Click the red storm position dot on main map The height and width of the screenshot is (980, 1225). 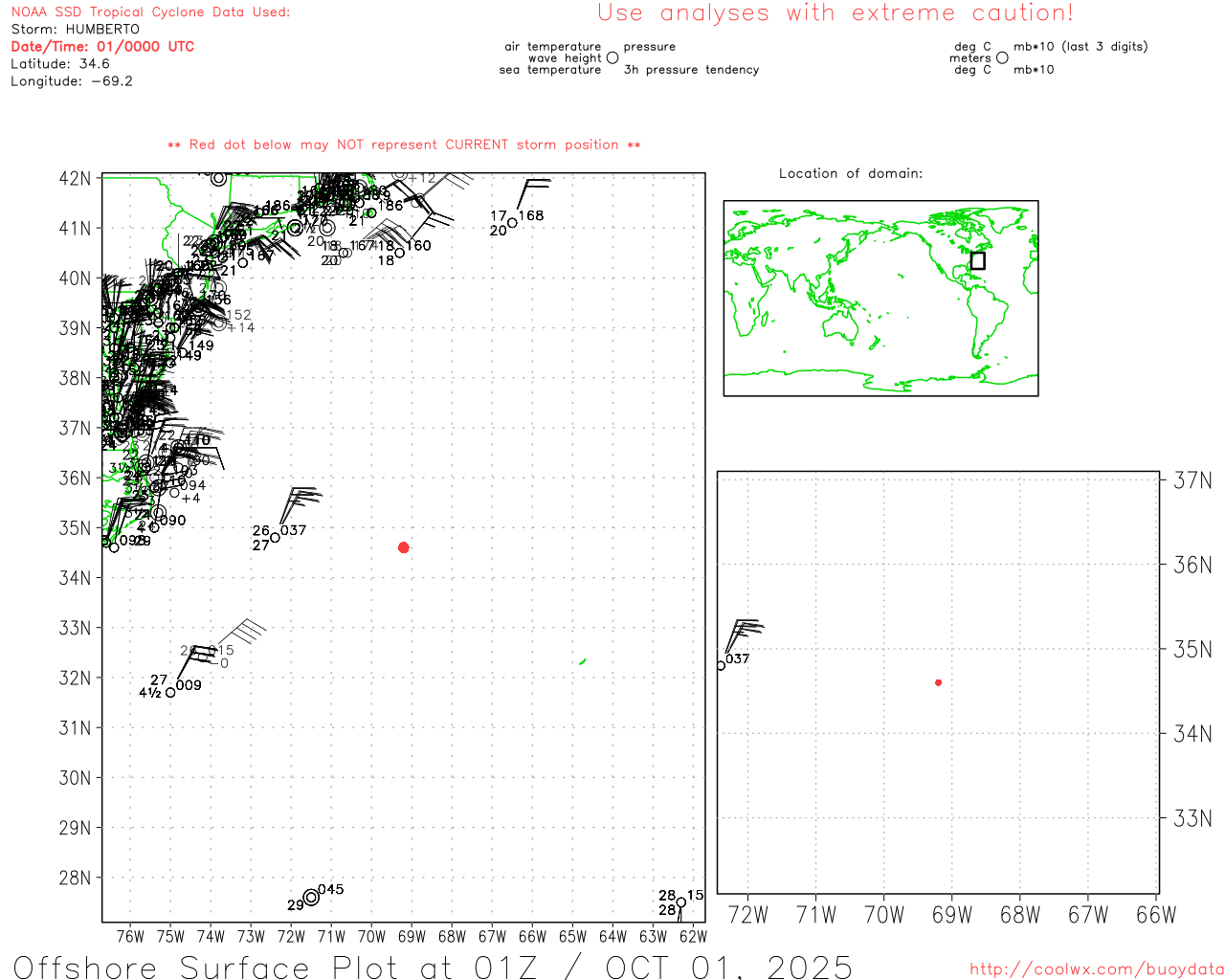(x=404, y=547)
